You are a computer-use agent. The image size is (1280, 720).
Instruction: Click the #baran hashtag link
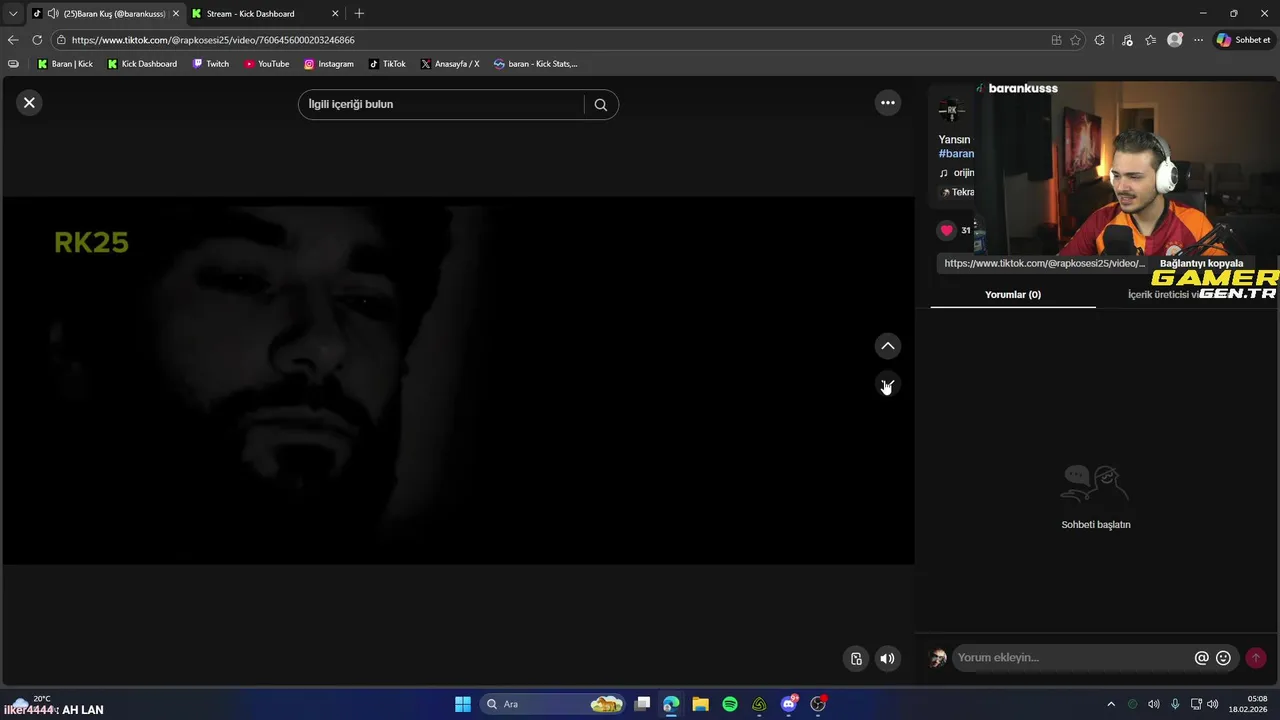[x=956, y=153]
